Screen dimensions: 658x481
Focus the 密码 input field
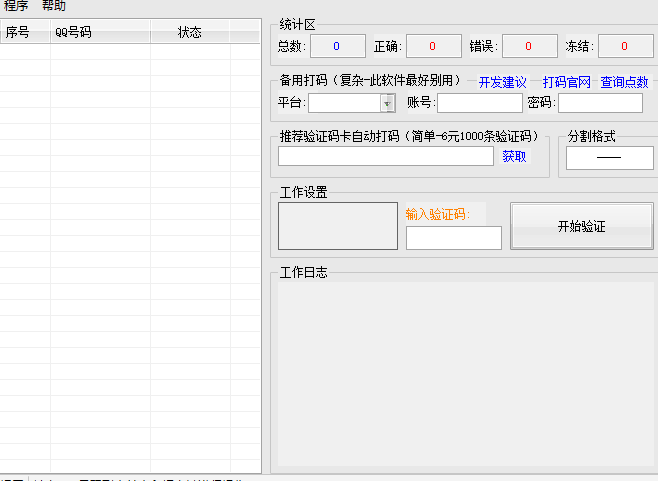tap(600, 103)
